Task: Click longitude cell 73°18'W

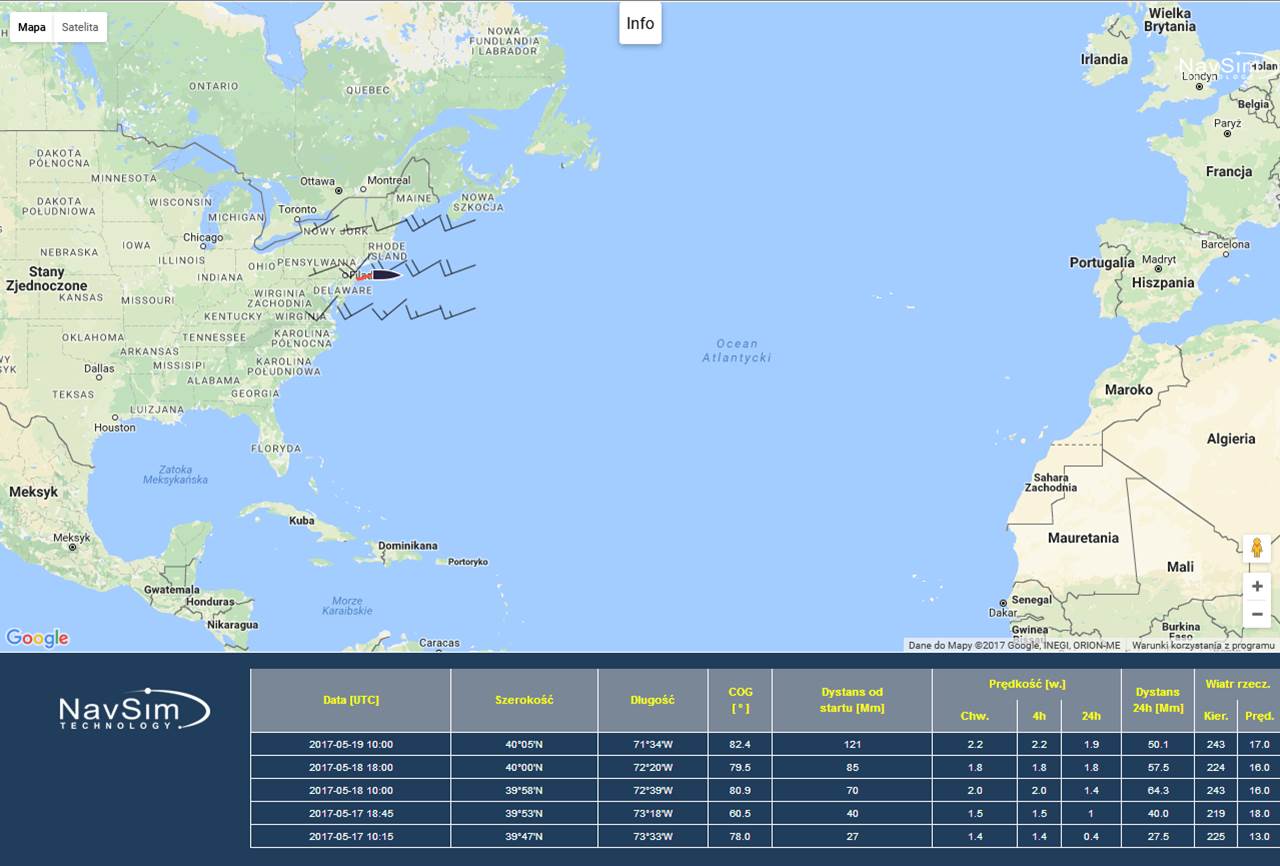Action: (x=652, y=813)
